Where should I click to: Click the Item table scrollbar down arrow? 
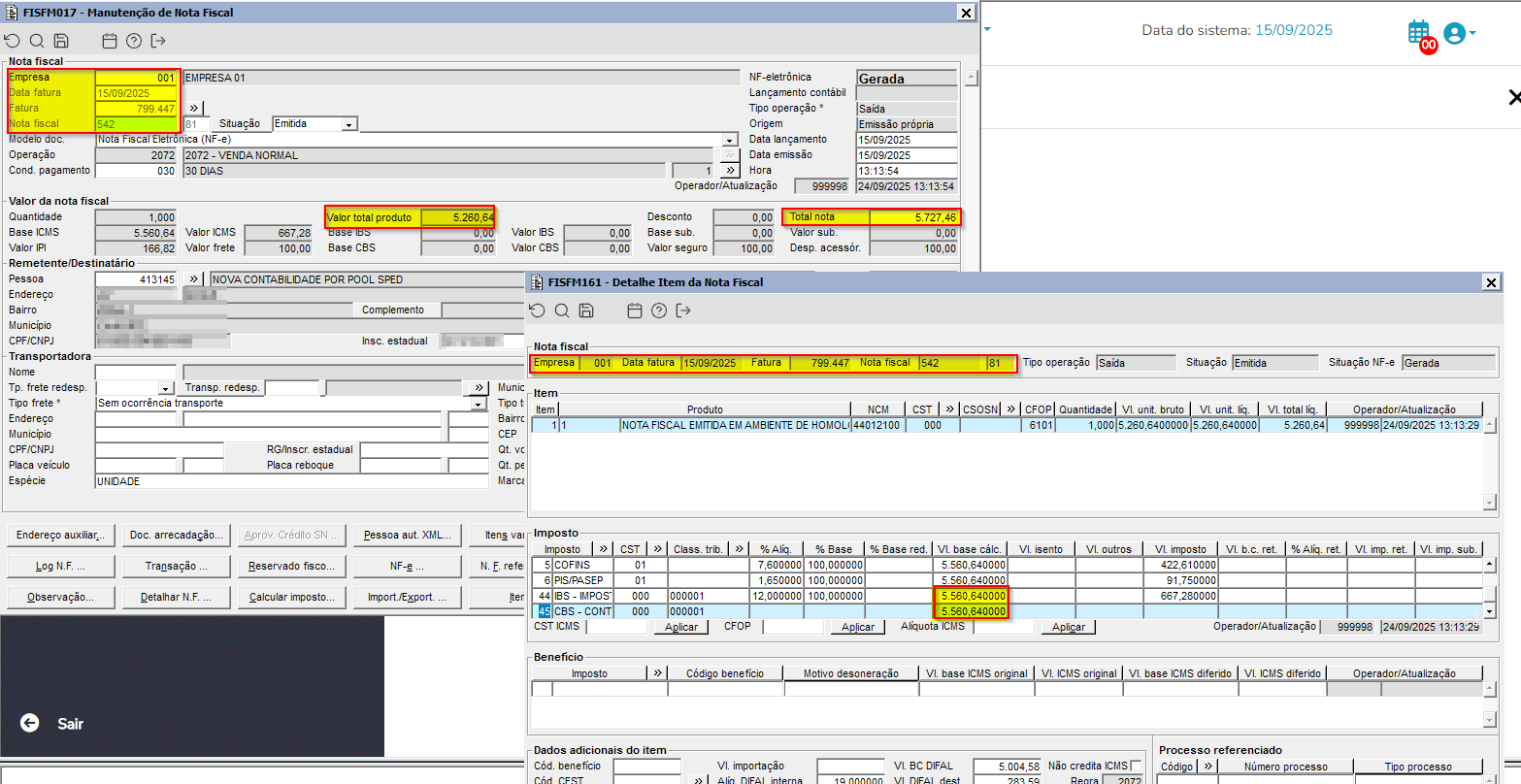[1490, 503]
